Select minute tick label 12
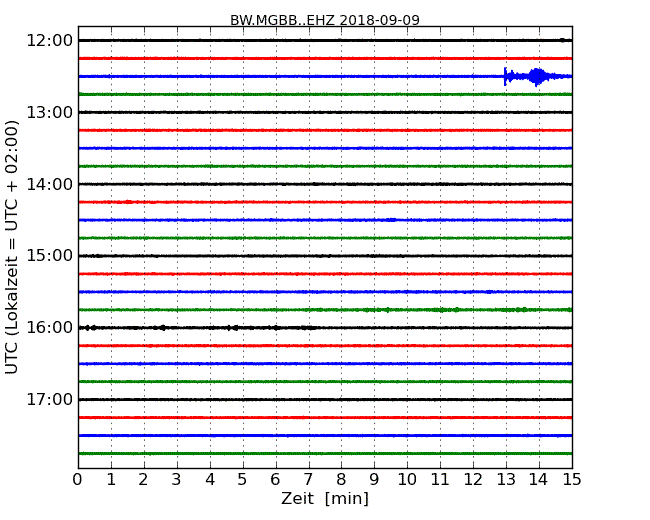The height and width of the screenshot is (520, 650). pyautogui.click(x=473, y=480)
